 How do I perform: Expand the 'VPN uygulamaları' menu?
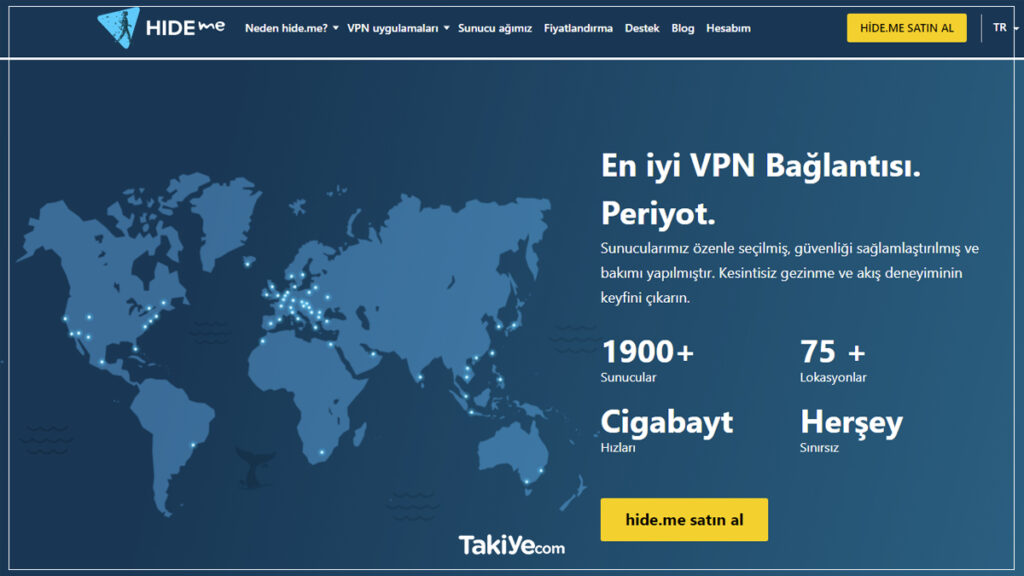pyautogui.click(x=398, y=28)
